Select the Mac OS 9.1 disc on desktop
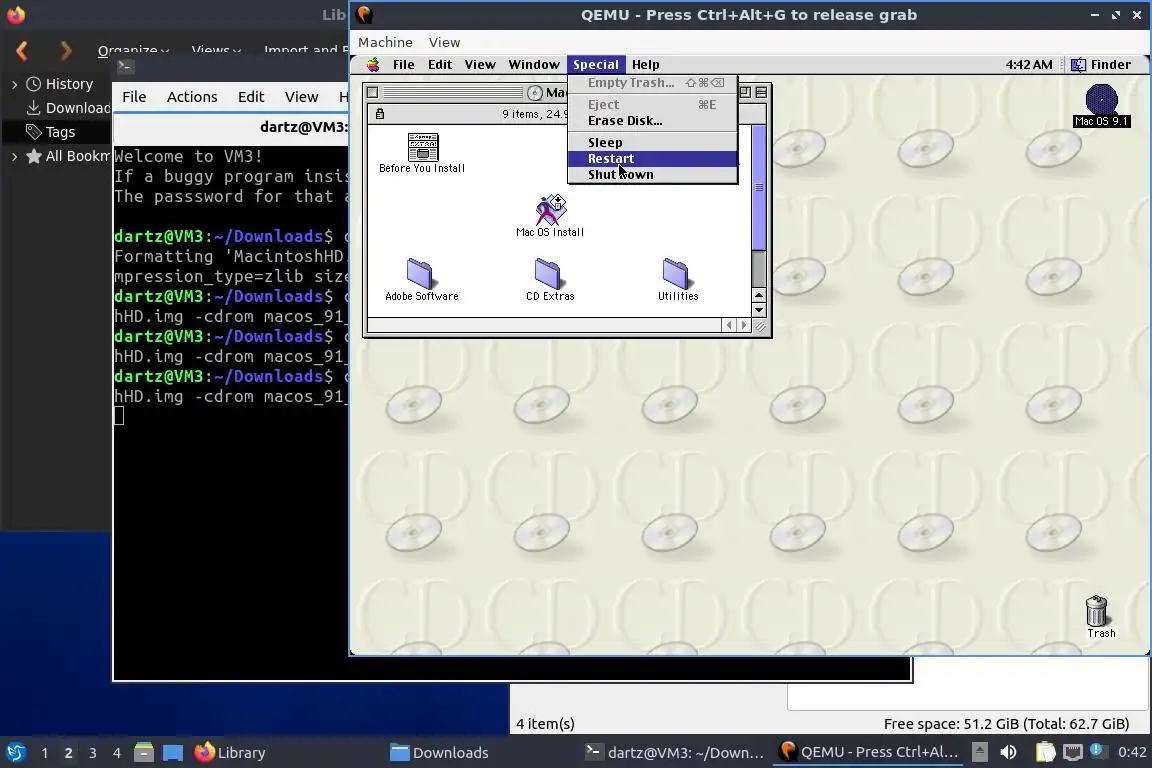 1101,100
